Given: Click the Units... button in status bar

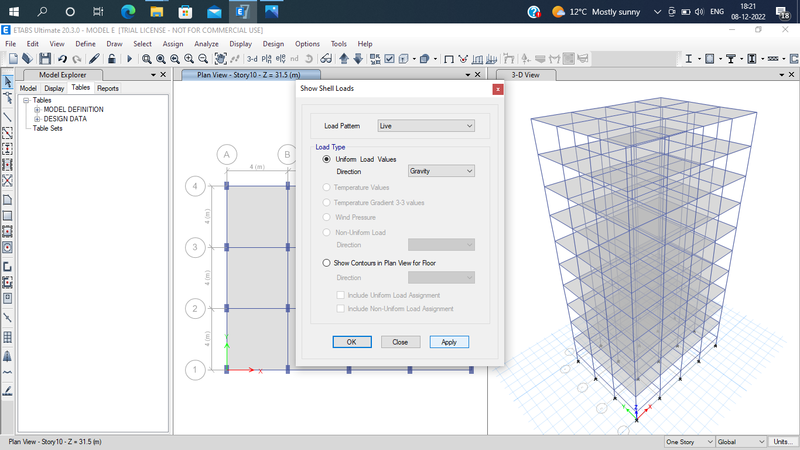Looking at the screenshot, I should click(x=783, y=442).
